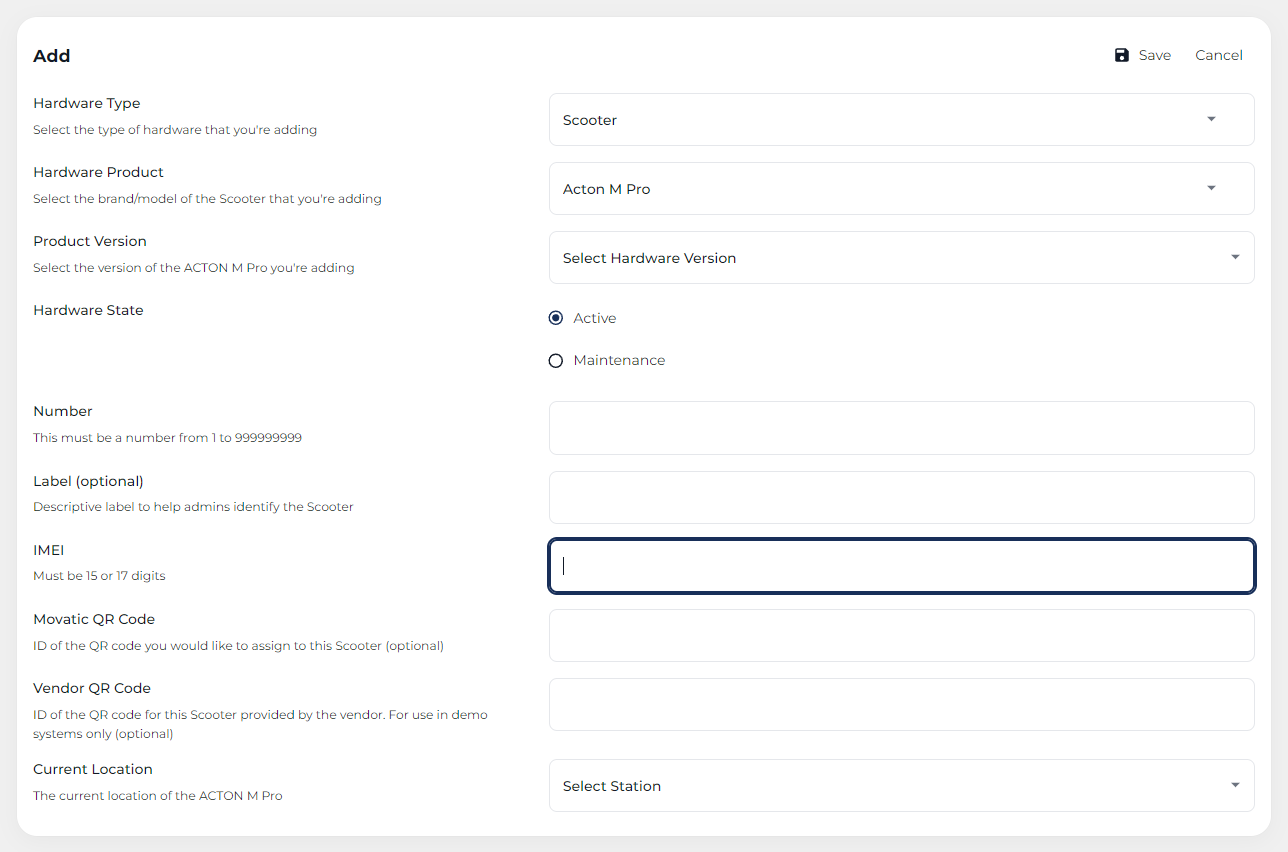
Task: Click the Hardware Type dropdown arrow
Action: coord(1211,119)
